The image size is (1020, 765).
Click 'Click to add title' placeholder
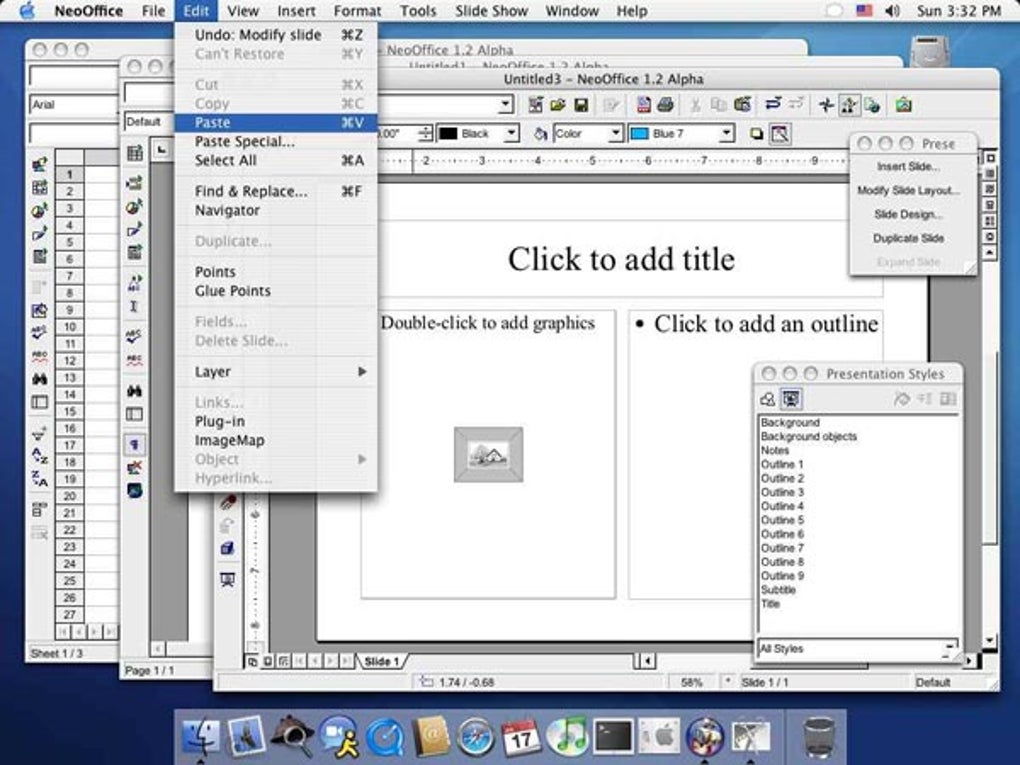coord(621,259)
